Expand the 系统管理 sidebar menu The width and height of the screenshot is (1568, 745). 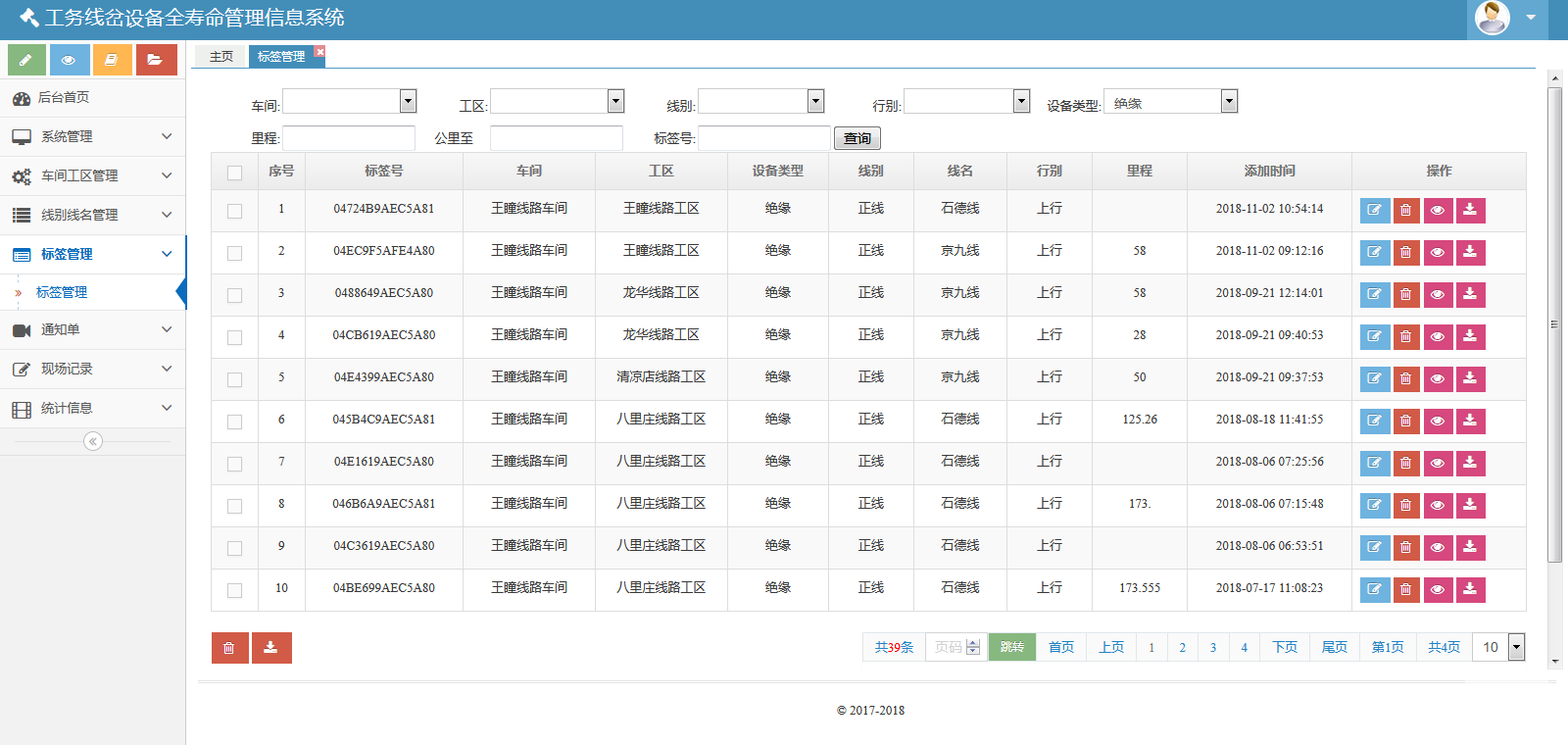tap(92, 136)
